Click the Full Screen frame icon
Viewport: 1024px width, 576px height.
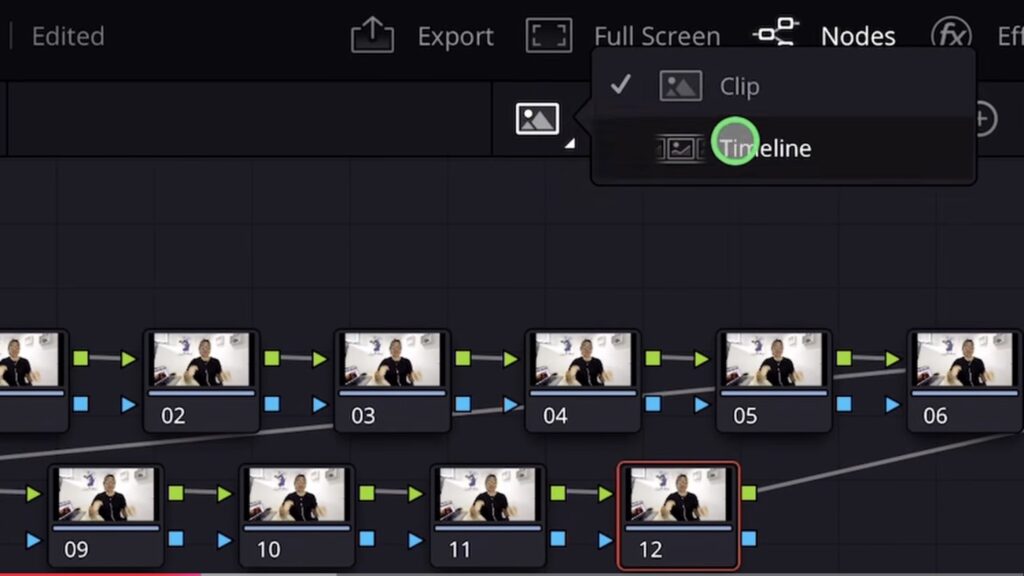coord(549,36)
